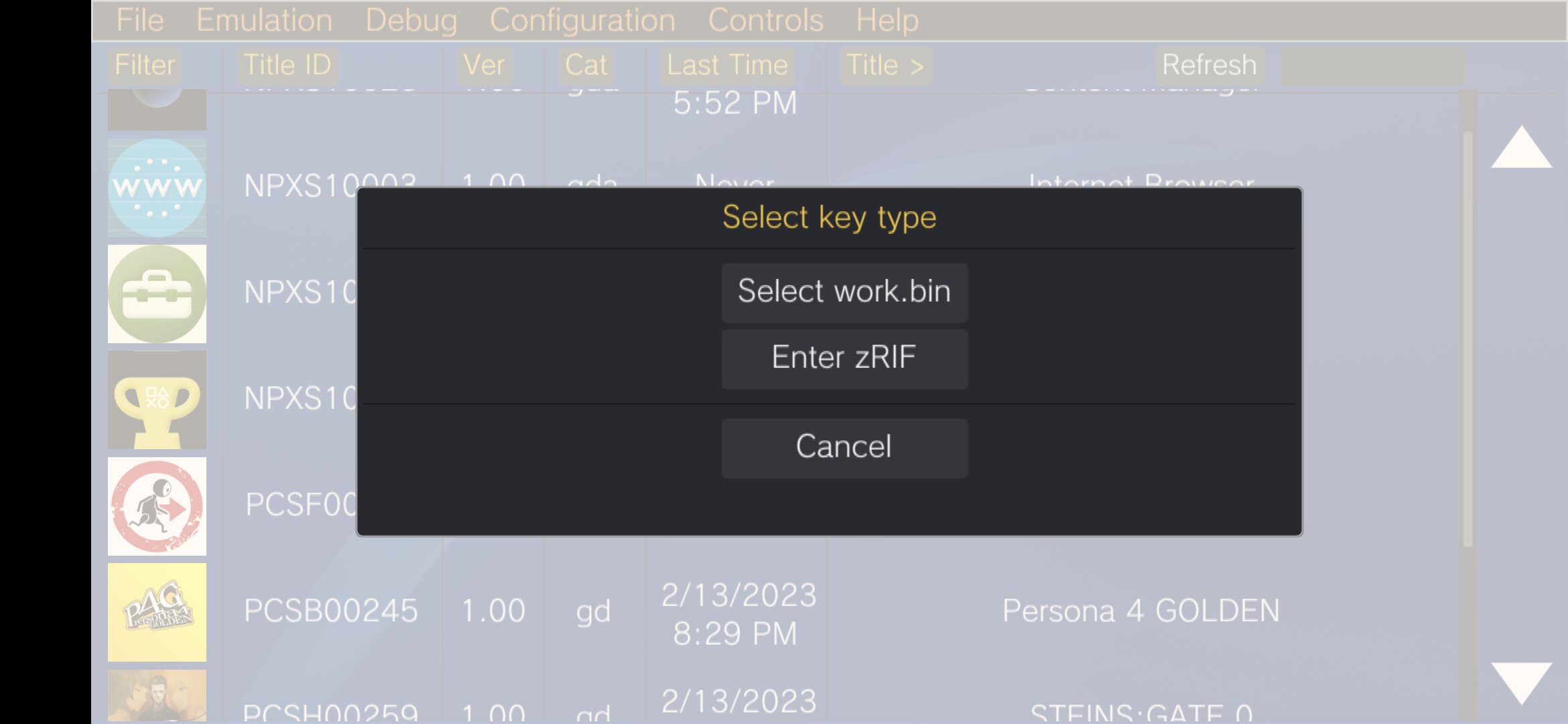The height and width of the screenshot is (724, 1568).
Task: Open the File menu
Action: point(140,20)
